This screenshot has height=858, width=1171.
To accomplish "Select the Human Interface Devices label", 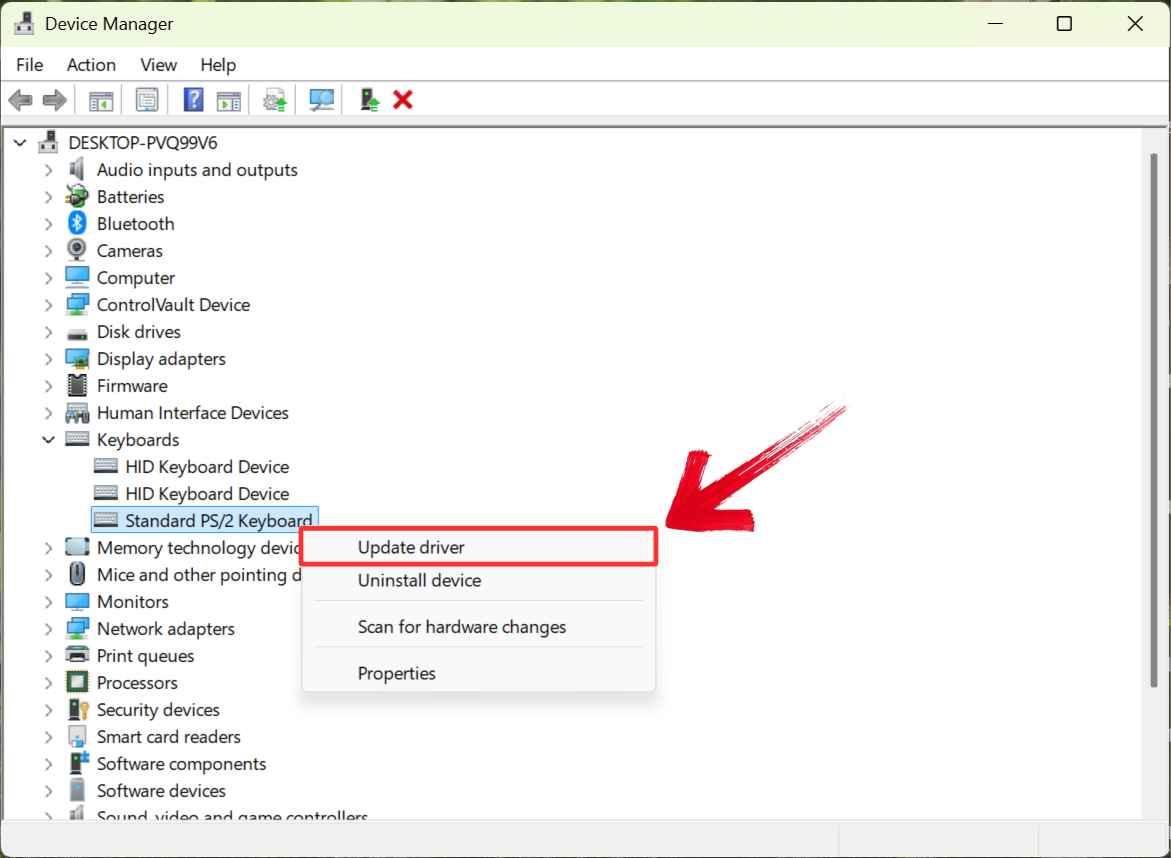I will [193, 412].
